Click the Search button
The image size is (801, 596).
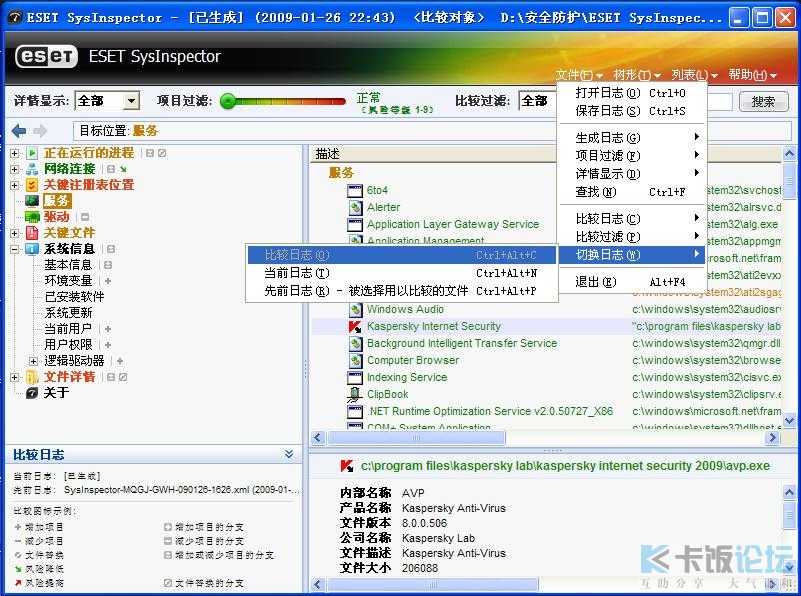pyautogui.click(x=763, y=102)
